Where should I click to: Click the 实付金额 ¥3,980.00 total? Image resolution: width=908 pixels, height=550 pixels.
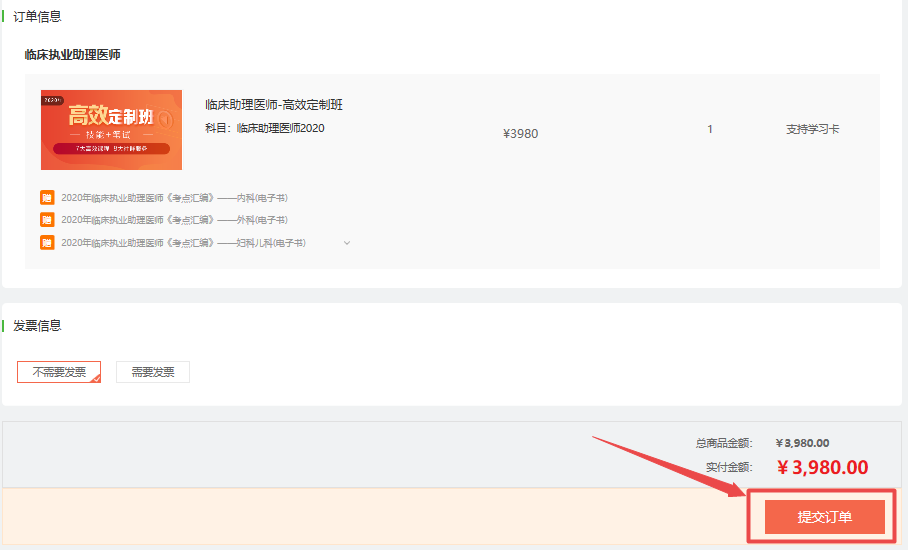822,467
